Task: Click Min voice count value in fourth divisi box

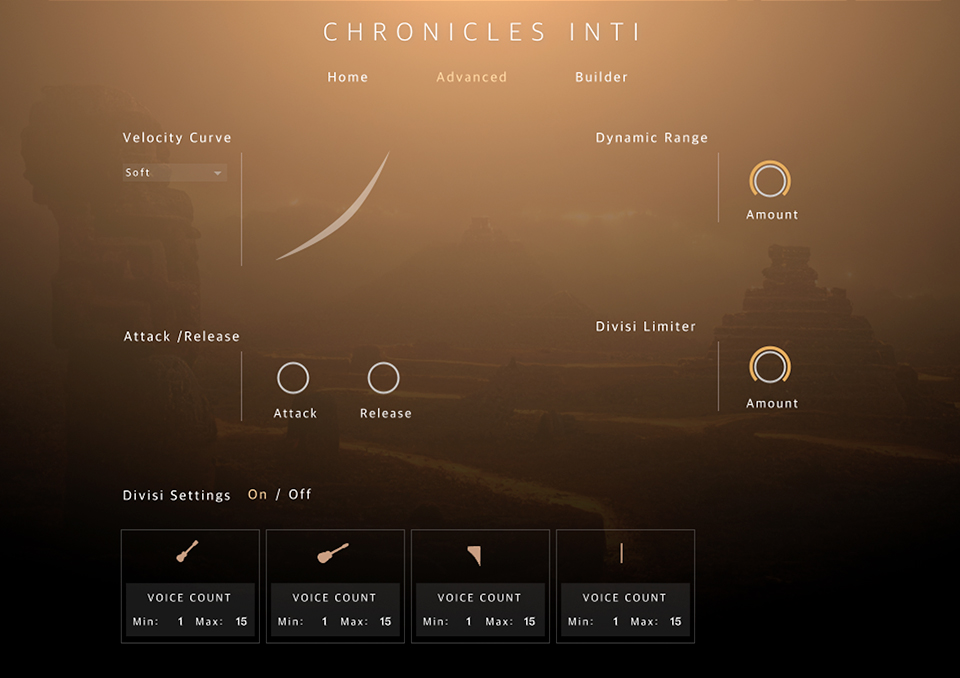Action: pos(615,622)
